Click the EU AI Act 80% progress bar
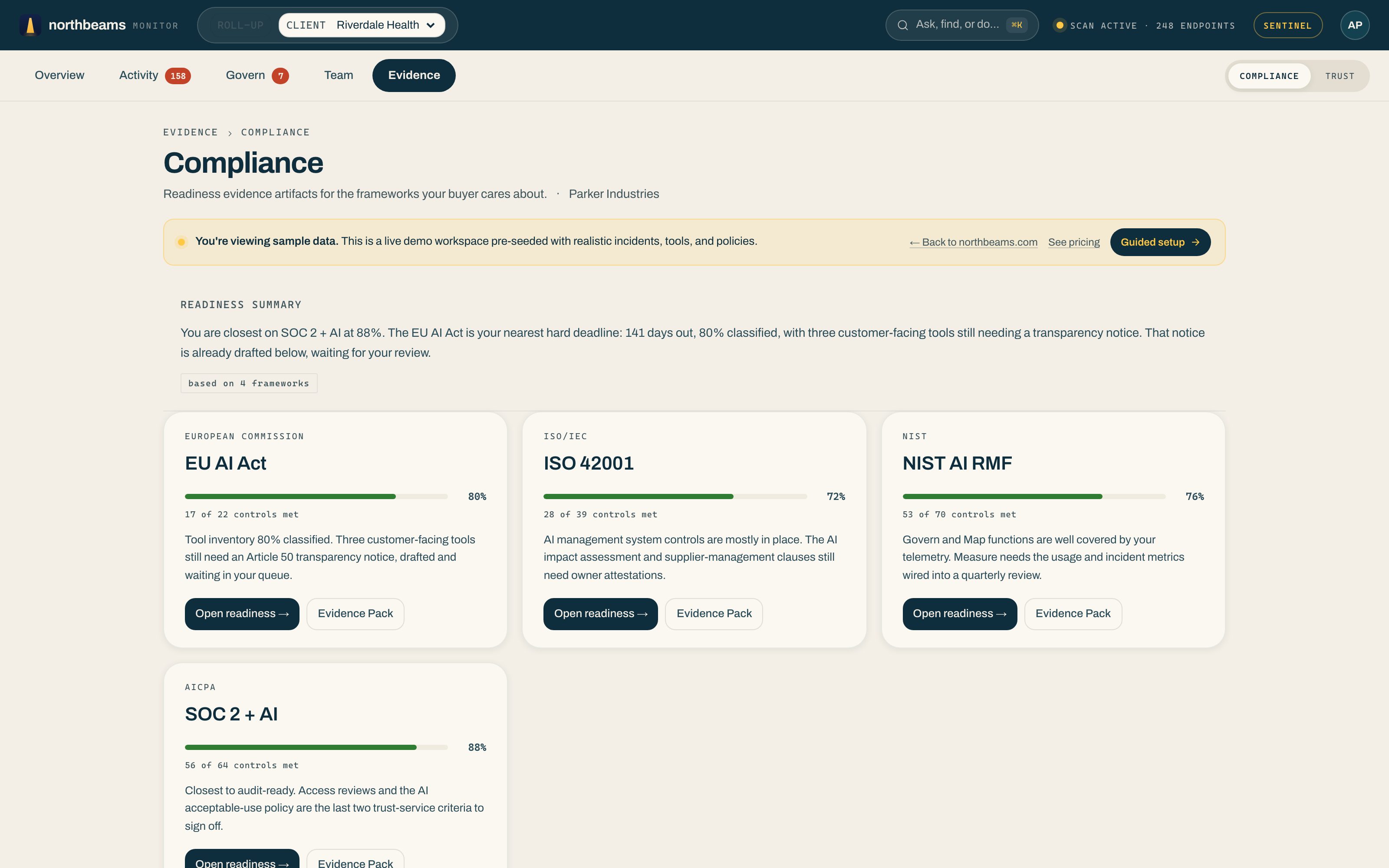 click(316, 496)
